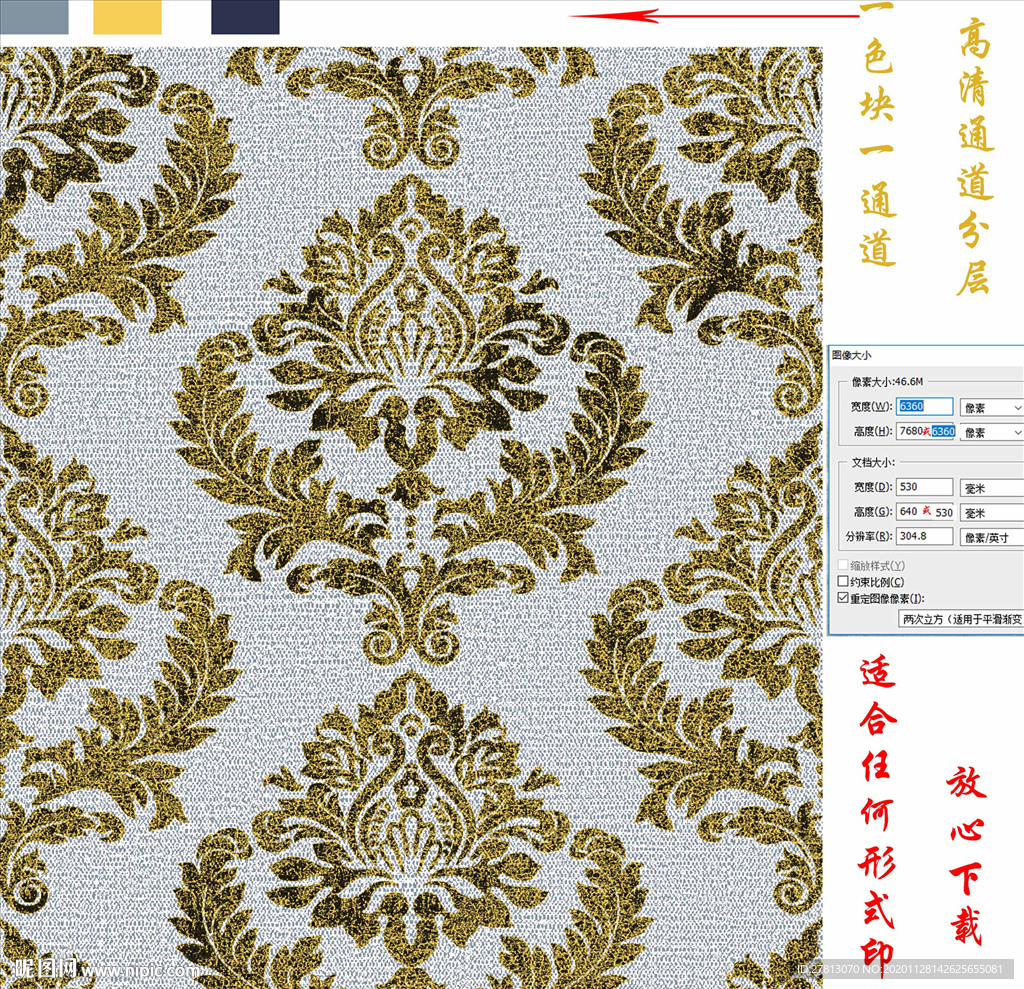Click the 像素大小:46.6M label
The height and width of the screenshot is (989, 1024).
point(887,381)
